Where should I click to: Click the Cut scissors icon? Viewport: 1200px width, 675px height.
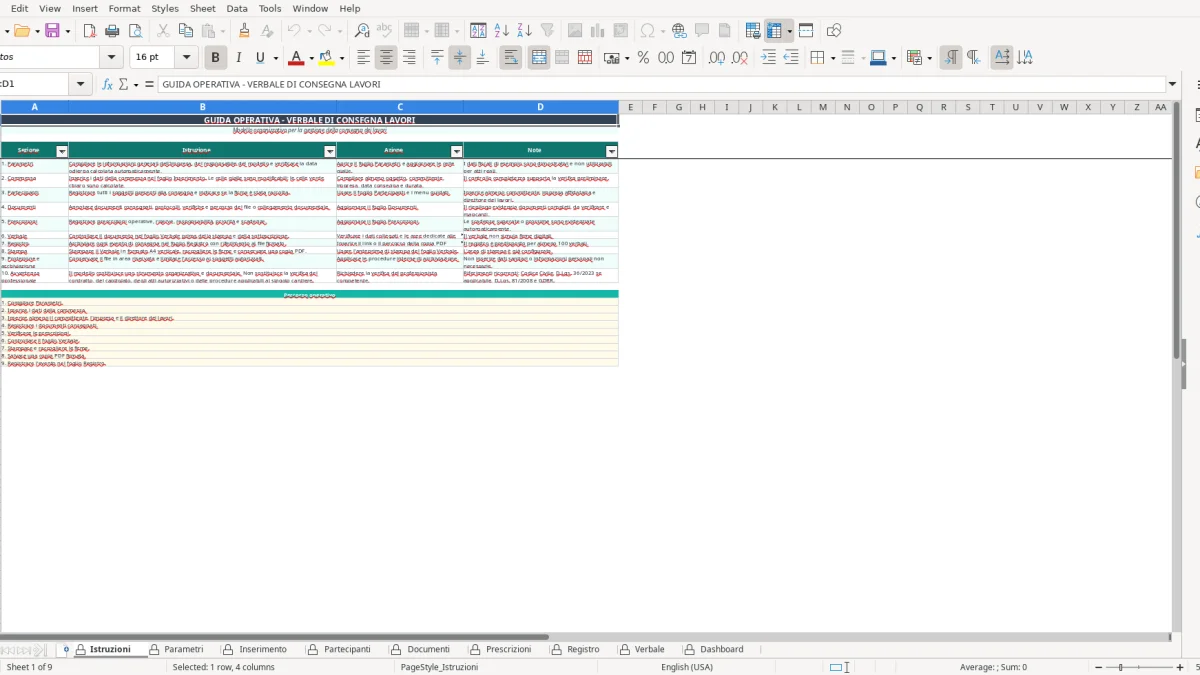pos(163,31)
